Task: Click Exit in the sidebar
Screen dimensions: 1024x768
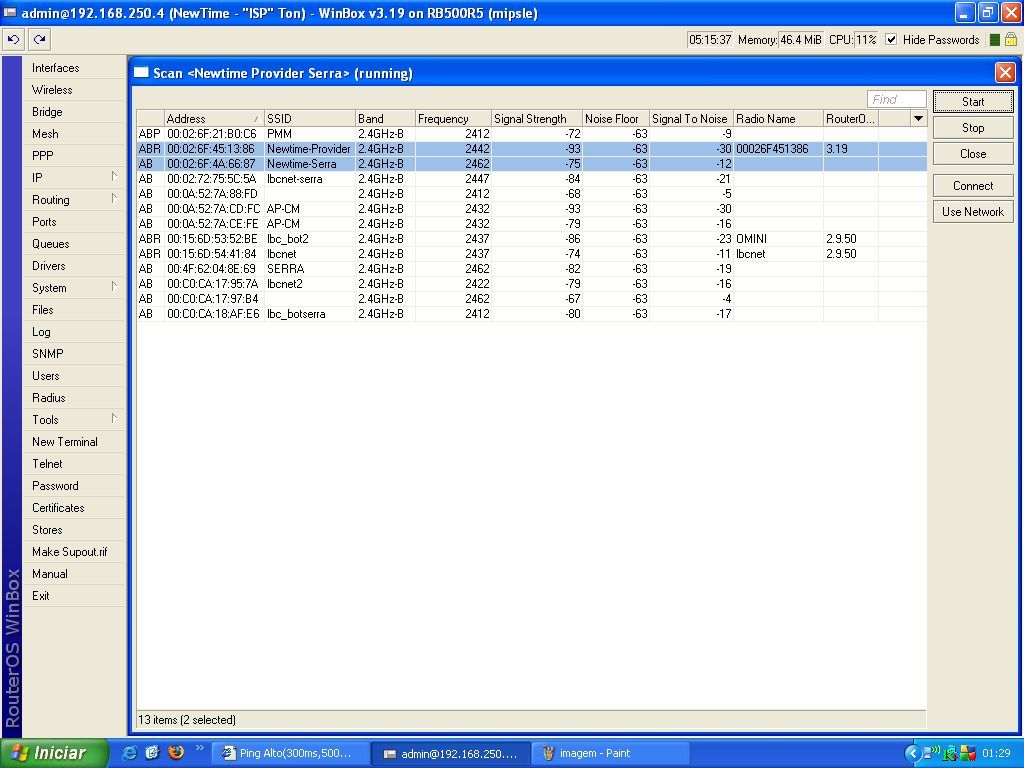Action: [74, 596]
